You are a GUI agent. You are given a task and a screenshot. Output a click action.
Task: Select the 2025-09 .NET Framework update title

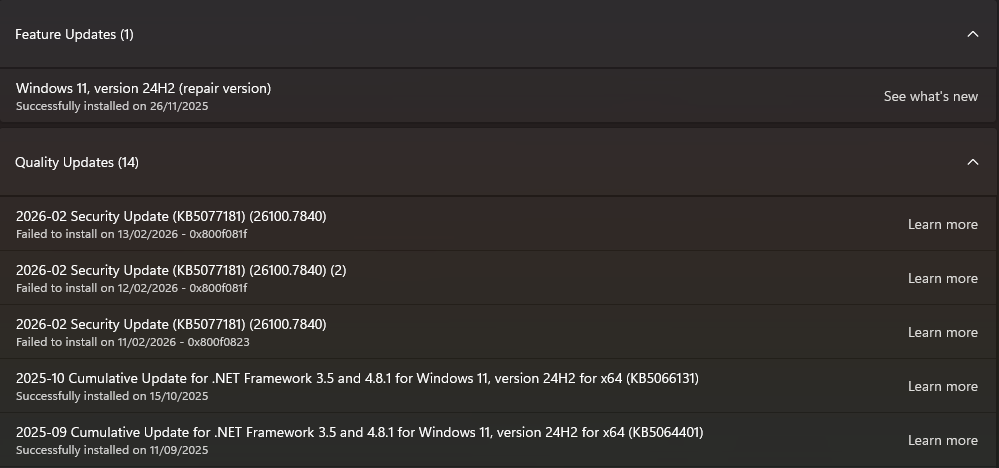coord(359,432)
